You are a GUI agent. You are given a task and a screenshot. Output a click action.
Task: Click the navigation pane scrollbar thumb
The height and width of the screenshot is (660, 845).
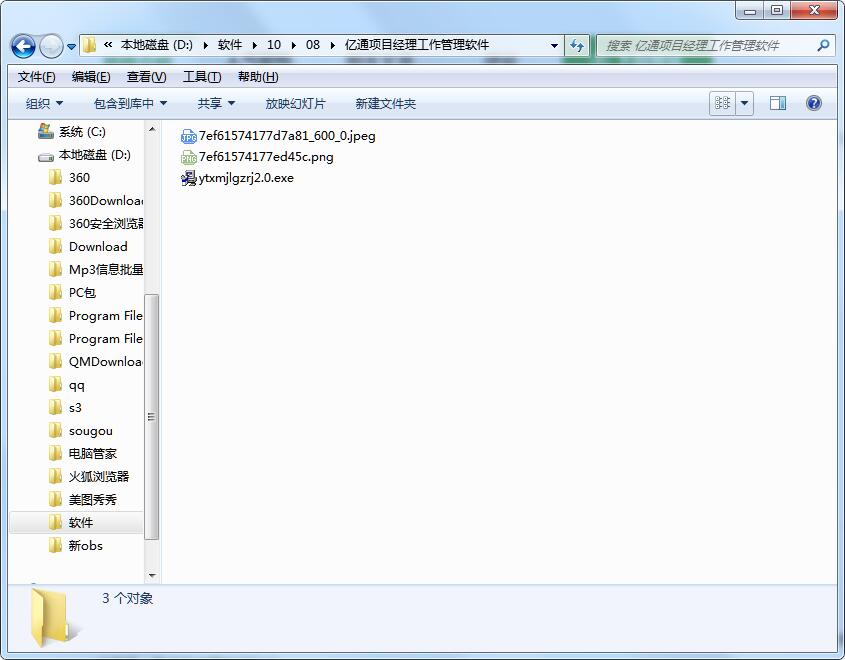[x=152, y=416]
